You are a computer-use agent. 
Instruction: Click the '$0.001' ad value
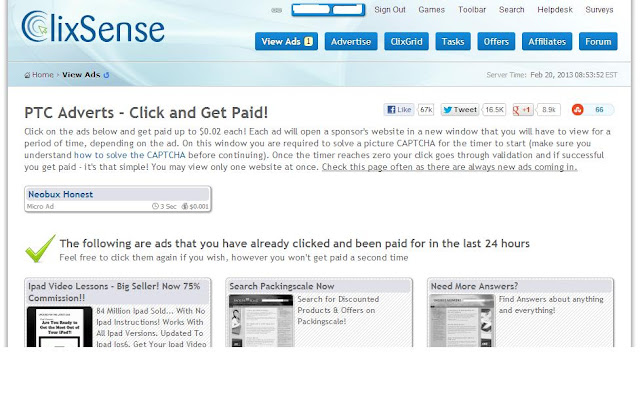pyautogui.click(x=199, y=207)
